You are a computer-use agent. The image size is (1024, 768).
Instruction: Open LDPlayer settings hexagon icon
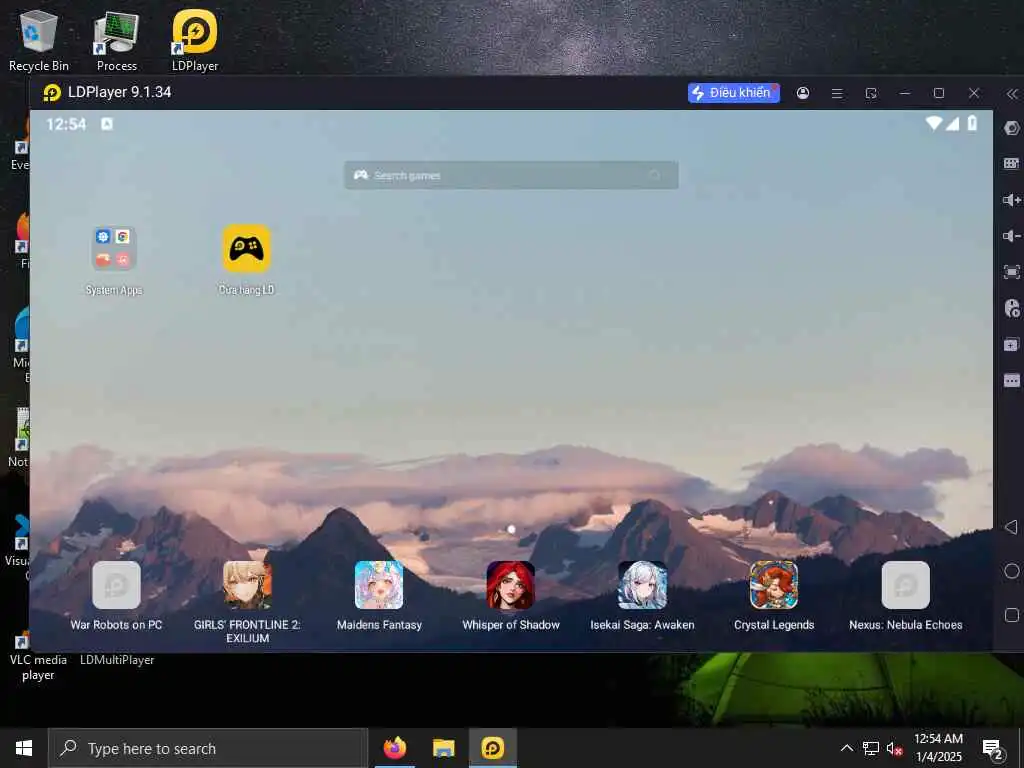(x=1012, y=128)
